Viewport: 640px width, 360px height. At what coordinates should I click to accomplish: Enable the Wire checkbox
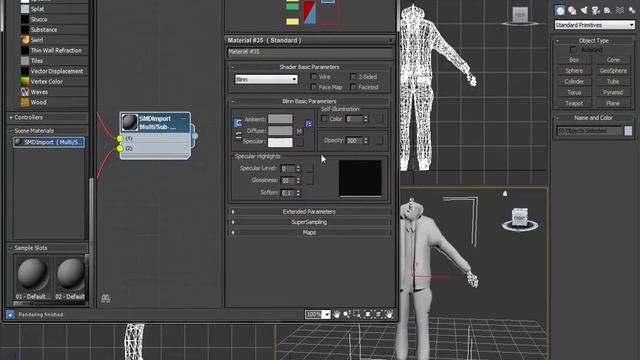[x=314, y=77]
